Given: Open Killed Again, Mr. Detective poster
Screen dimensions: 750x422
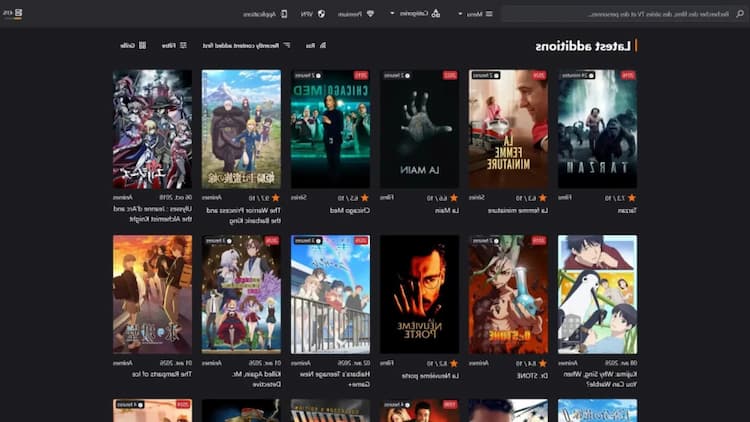Looking at the screenshot, I should (x=242, y=294).
